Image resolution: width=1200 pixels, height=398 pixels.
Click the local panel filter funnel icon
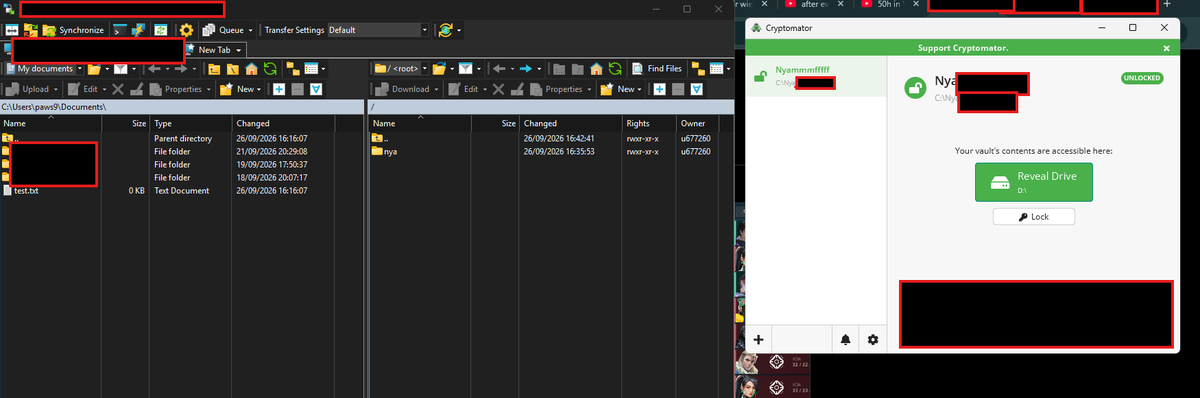120,69
